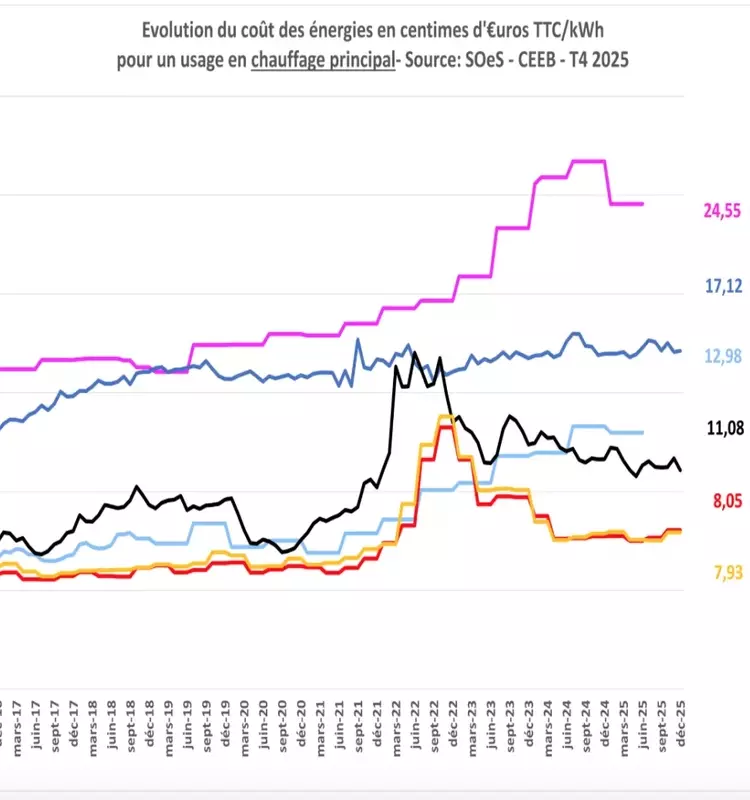Viewport: 750px width, 800px height.
Task: Click the black 11,08 value label
Action: click(726, 428)
